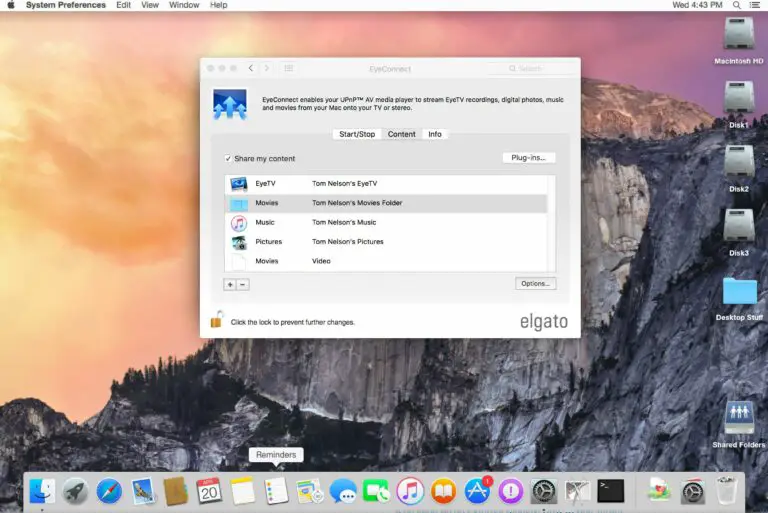Select Shared Folders volume on desktop
This screenshot has width=768, height=513.
(x=739, y=424)
